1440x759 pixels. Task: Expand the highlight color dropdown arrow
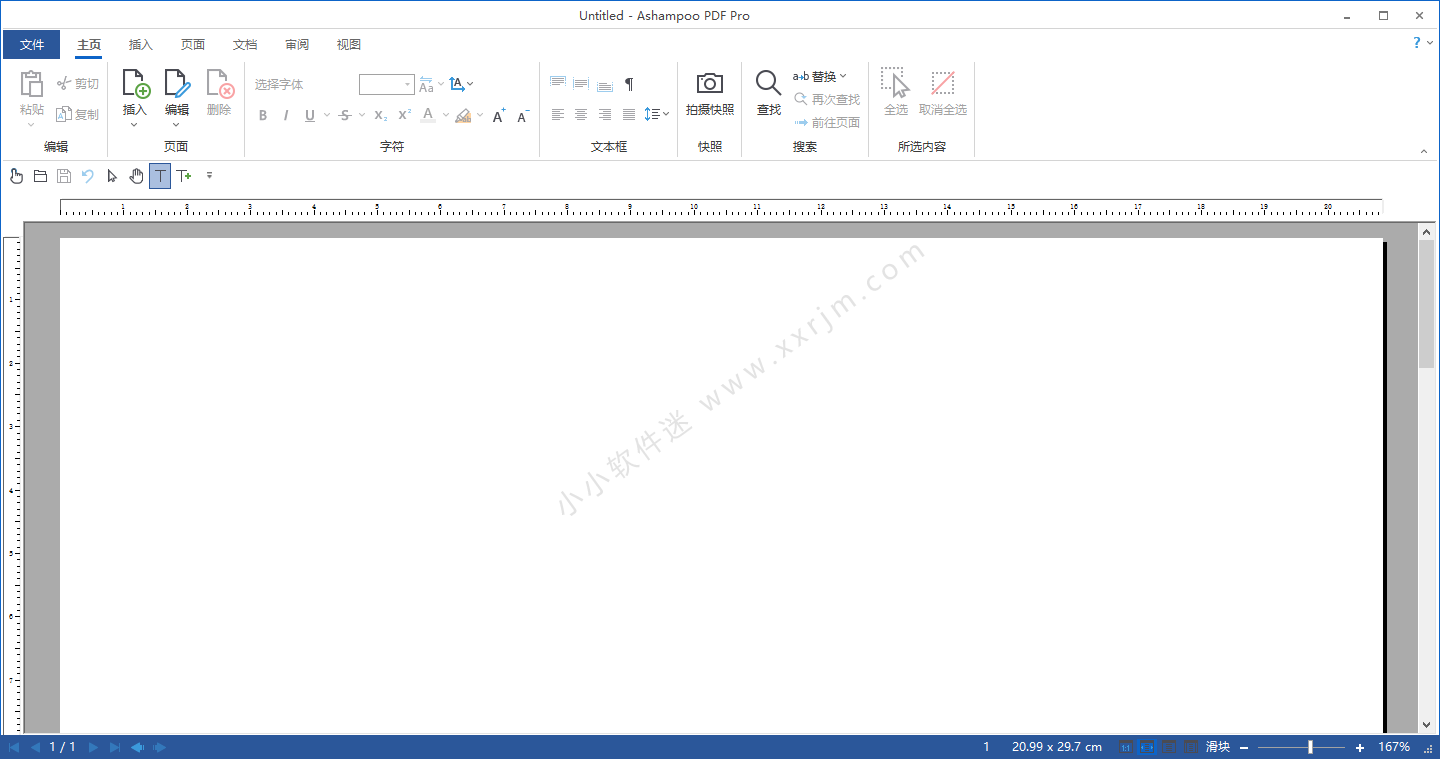480,116
